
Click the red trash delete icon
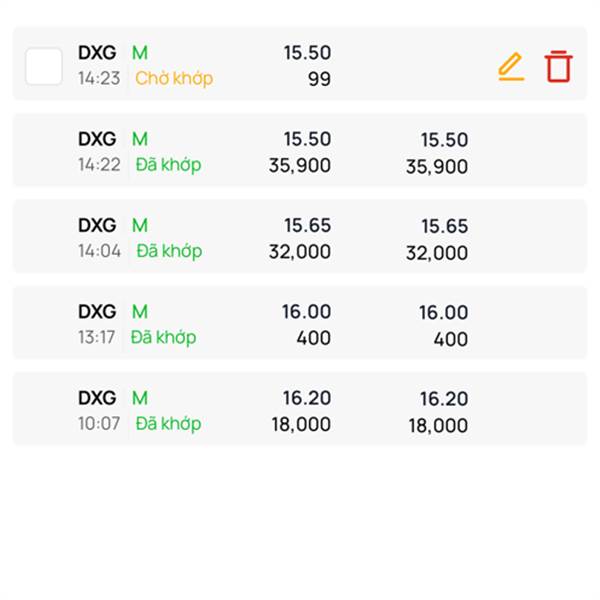pyautogui.click(x=558, y=66)
